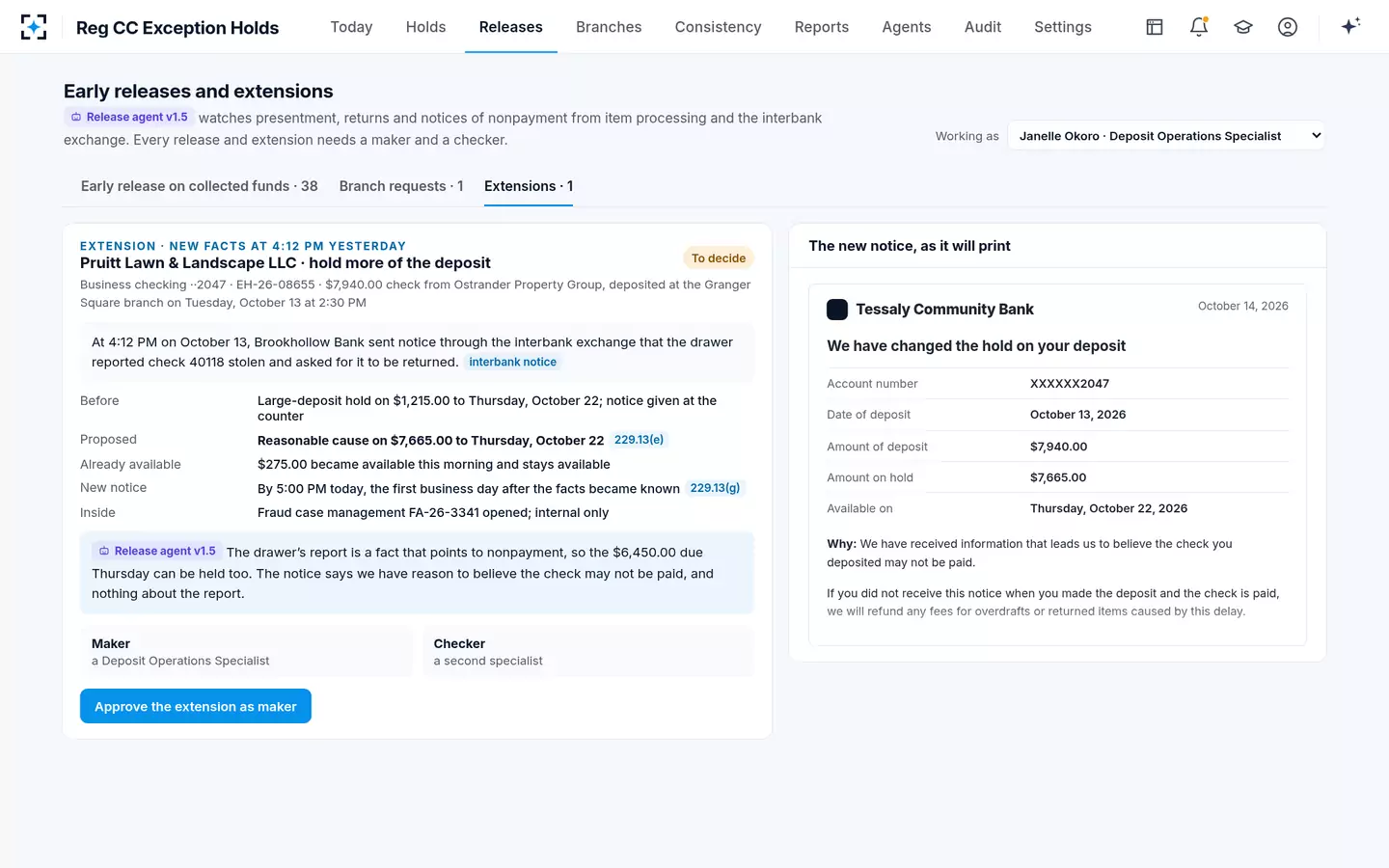The width and height of the screenshot is (1389, 868).
Task: Click the Reg CC Exception Holds title
Action: 177,28
